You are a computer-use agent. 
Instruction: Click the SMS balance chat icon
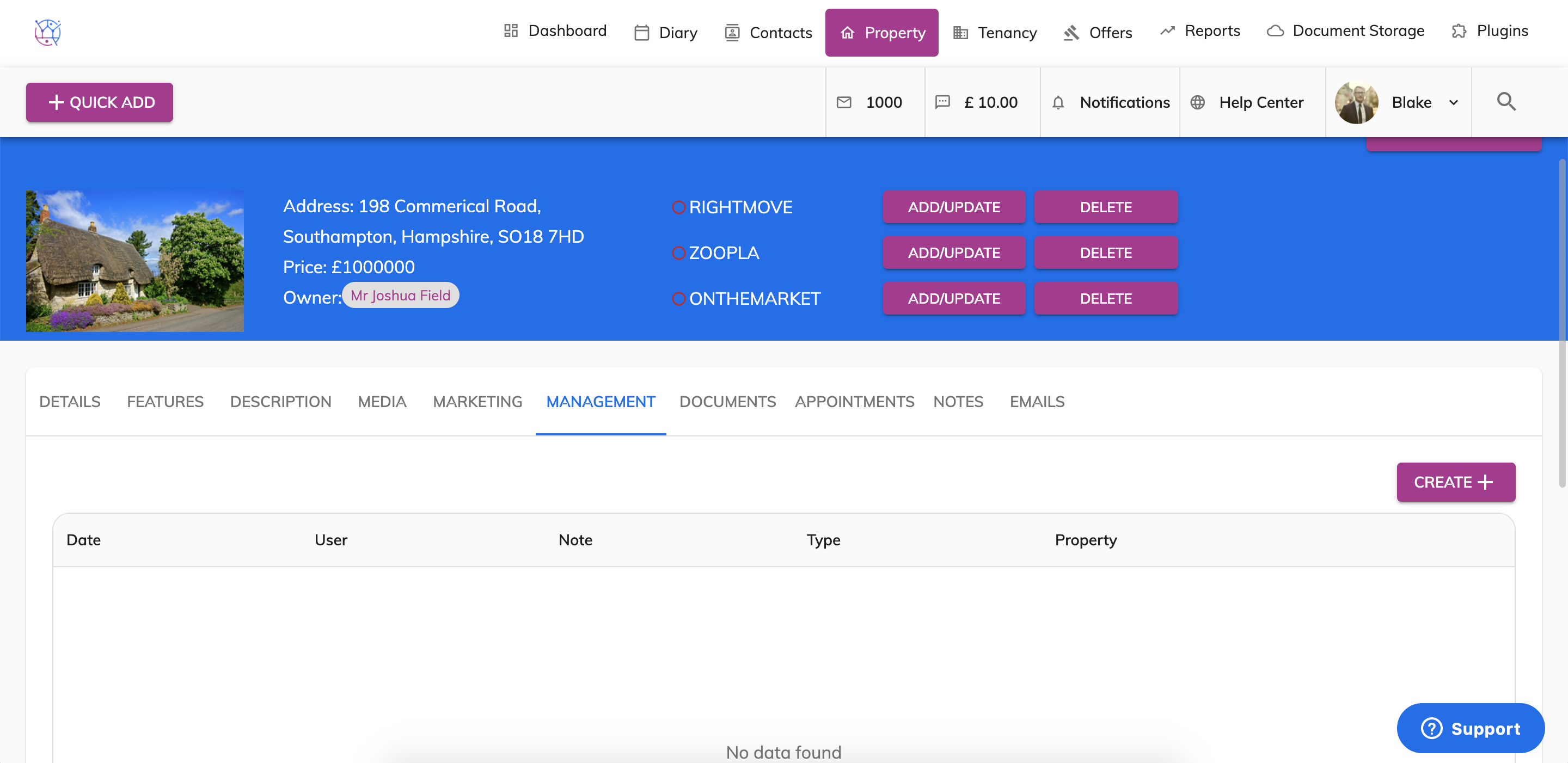point(942,102)
